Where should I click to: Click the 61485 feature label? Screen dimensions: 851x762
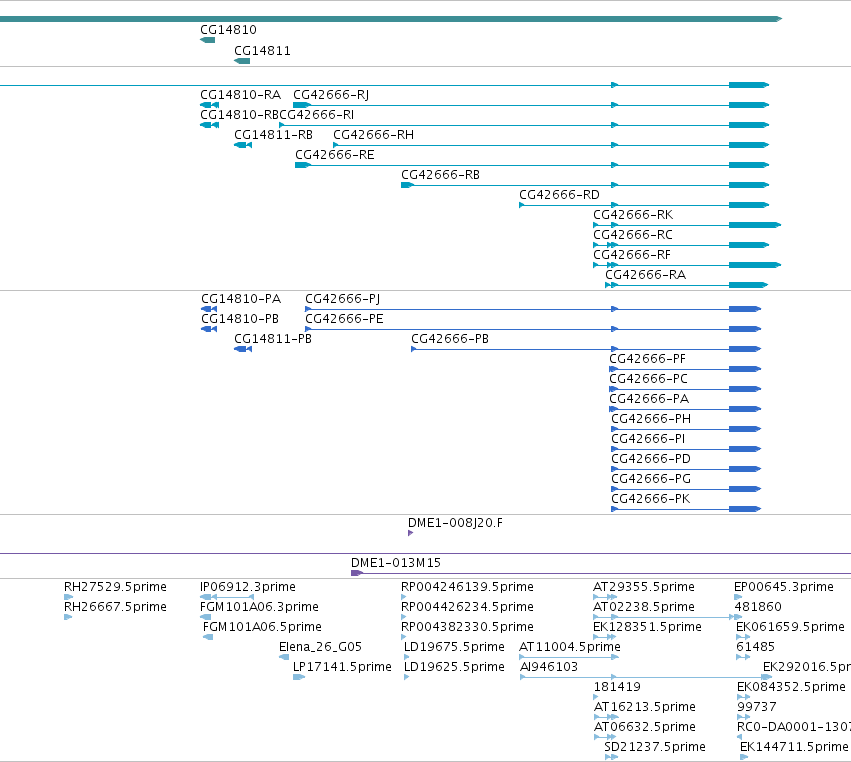pyautogui.click(x=755, y=647)
